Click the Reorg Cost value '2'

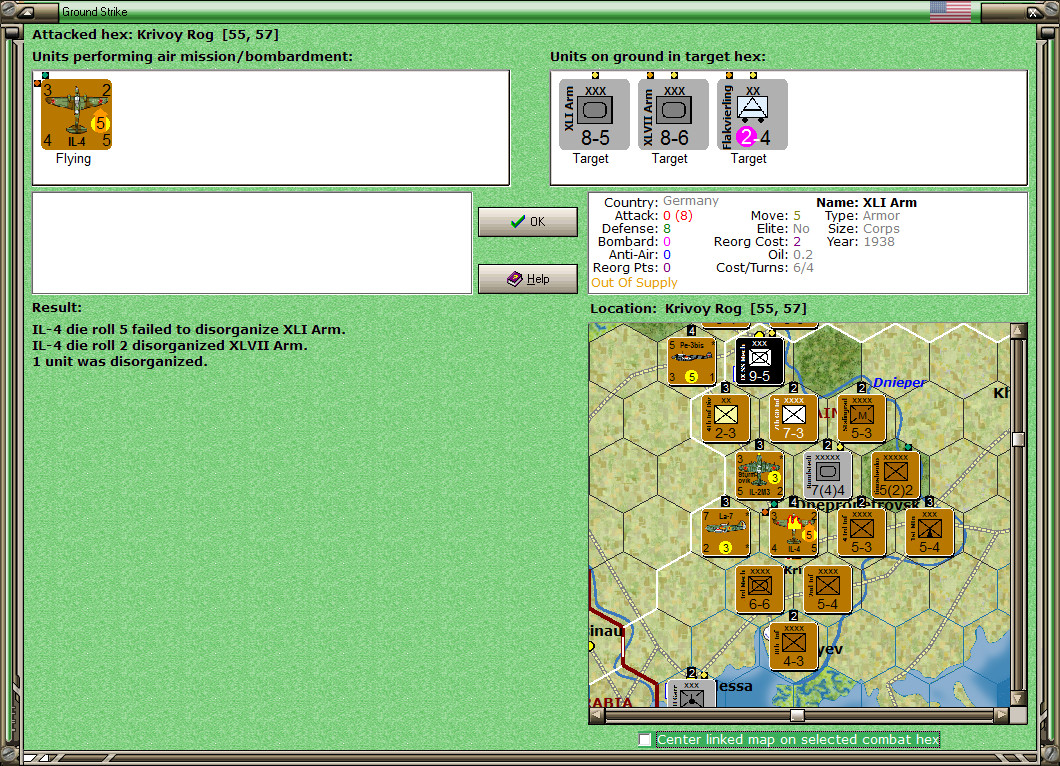[797, 241]
